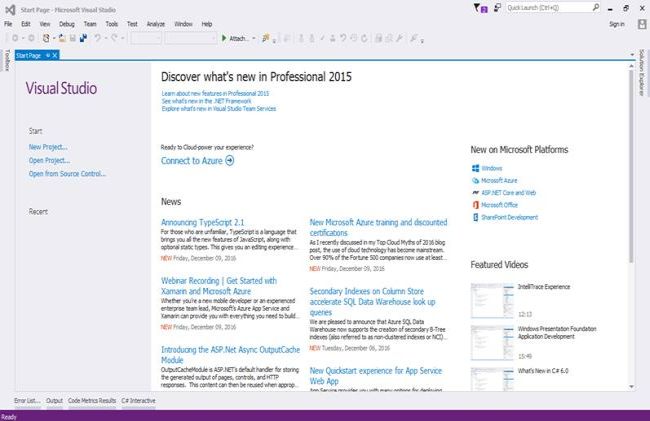The width and height of the screenshot is (650, 421).
Task: Open the Team menu
Action: [x=90, y=24]
